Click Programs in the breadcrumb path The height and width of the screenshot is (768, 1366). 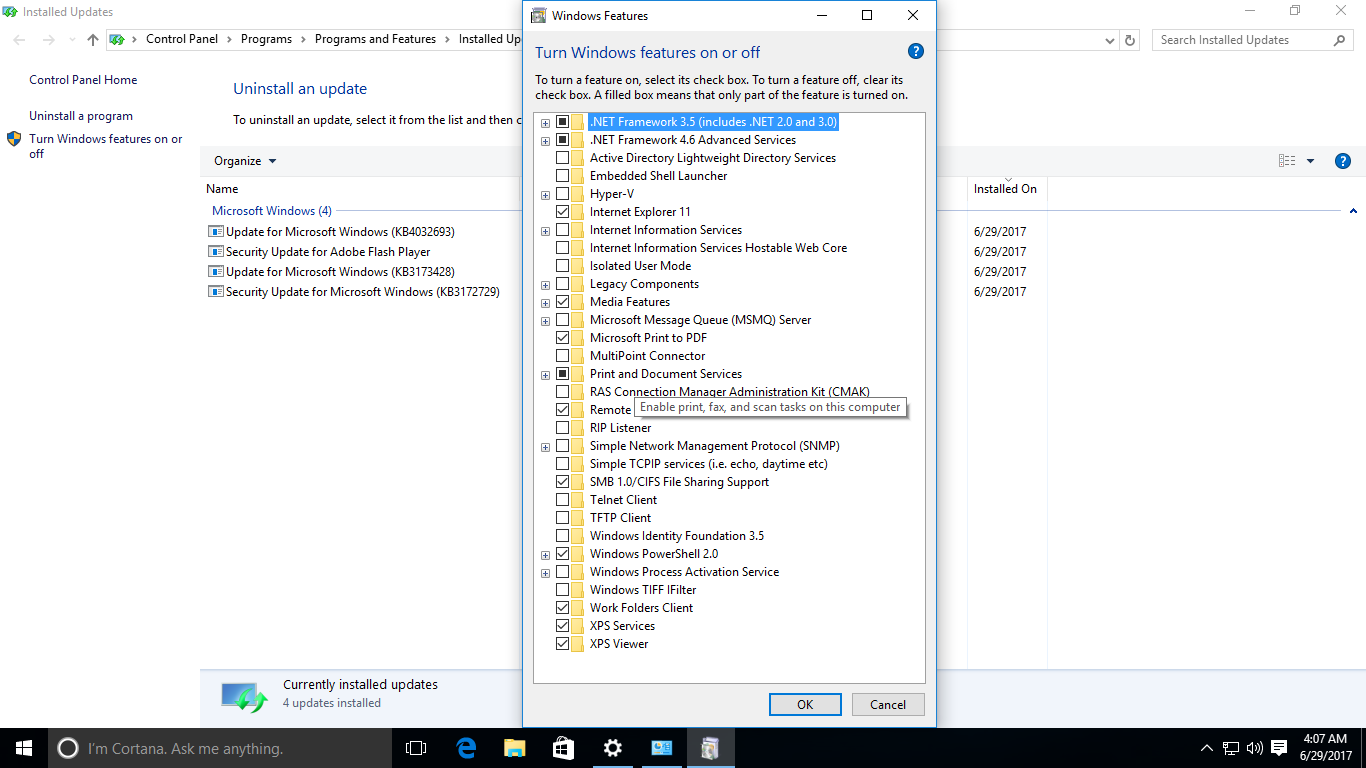266,39
